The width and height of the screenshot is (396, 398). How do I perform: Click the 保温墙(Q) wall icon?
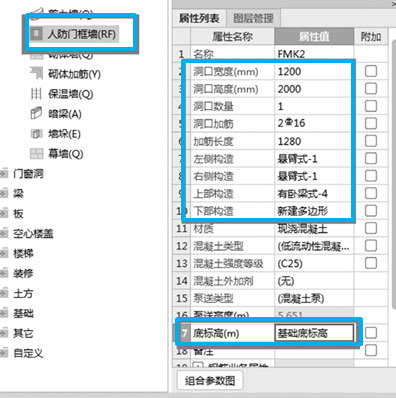click(x=36, y=94)
